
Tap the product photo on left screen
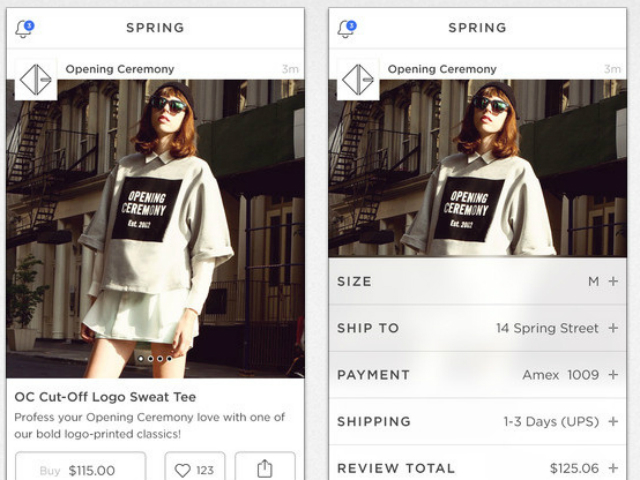pyautogui.click(x=155, y=229)
